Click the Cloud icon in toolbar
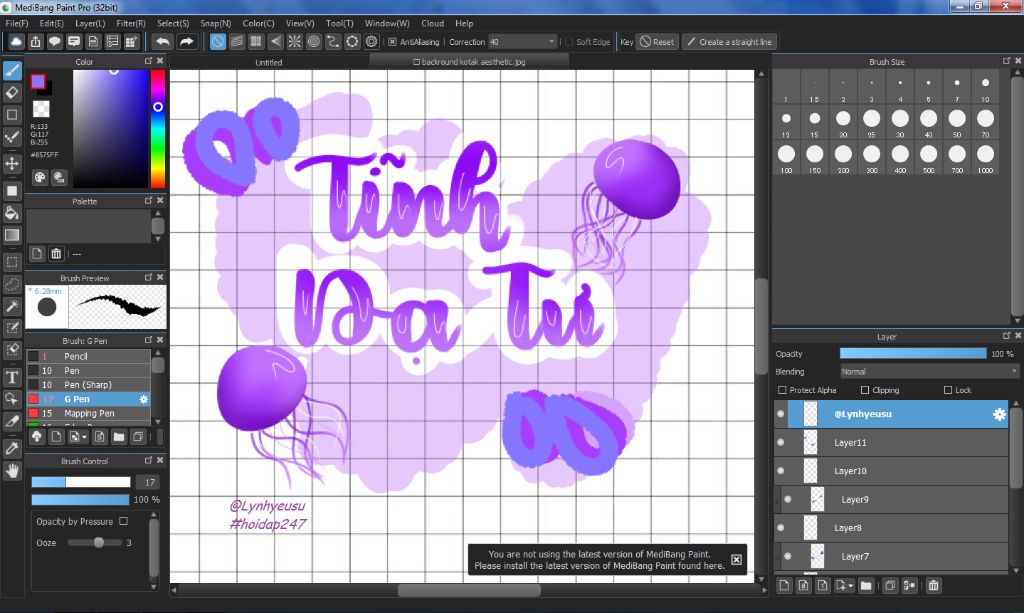The width and height of the screenshot is (1024, 613). pyautogui.click(x=16, y=42)
